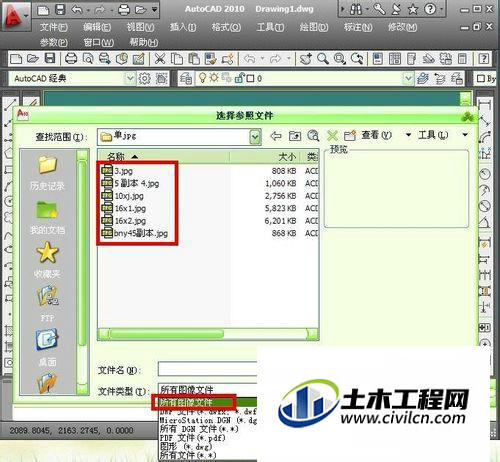The width and height of the screenshot is (500, 462).
Task: Click Create New Folder icon in dialog
Action: click(x=350, y=135)
